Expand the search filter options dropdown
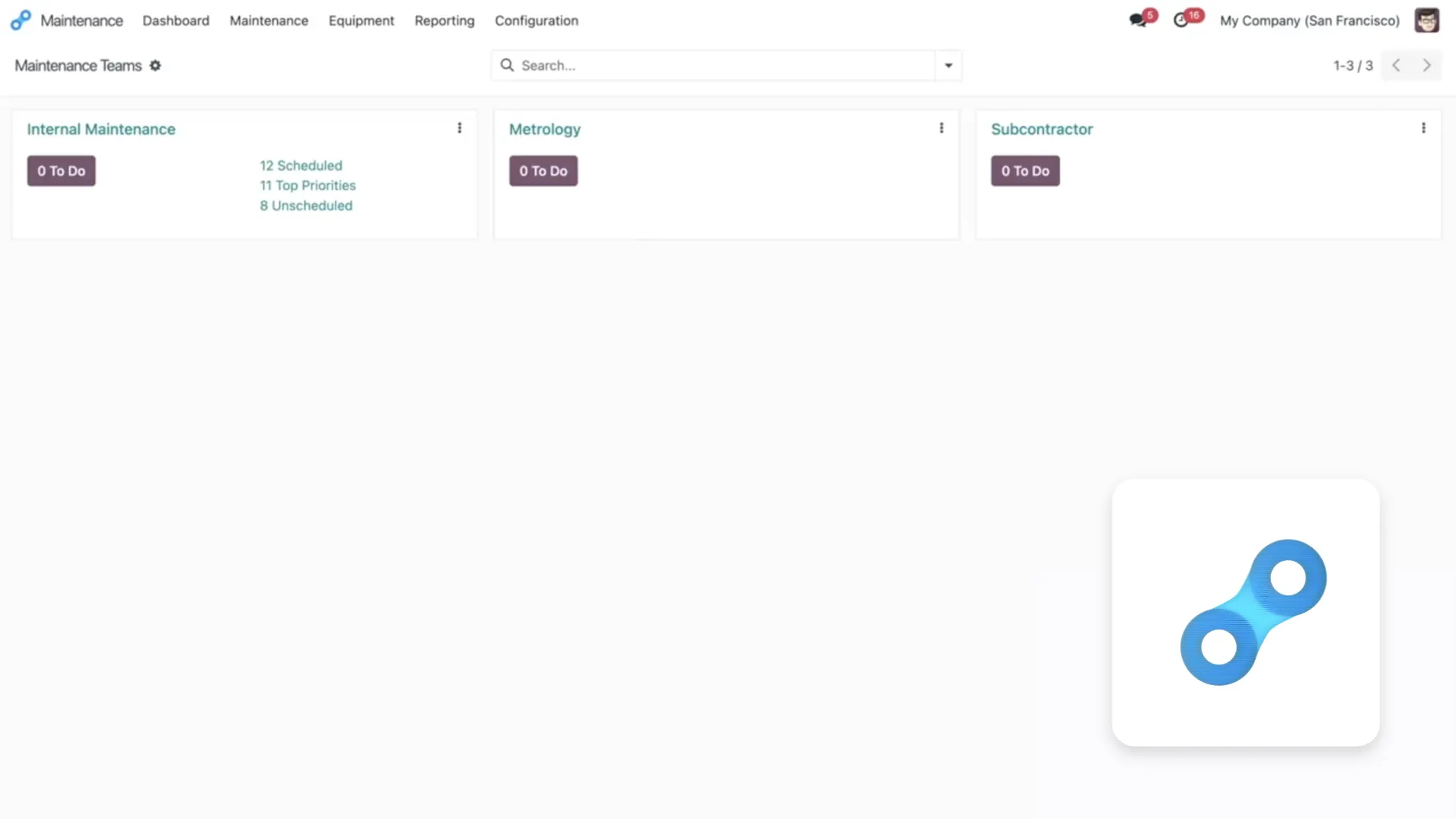The width and height of the screenshot is (1456, 819). tap(948, 65)
